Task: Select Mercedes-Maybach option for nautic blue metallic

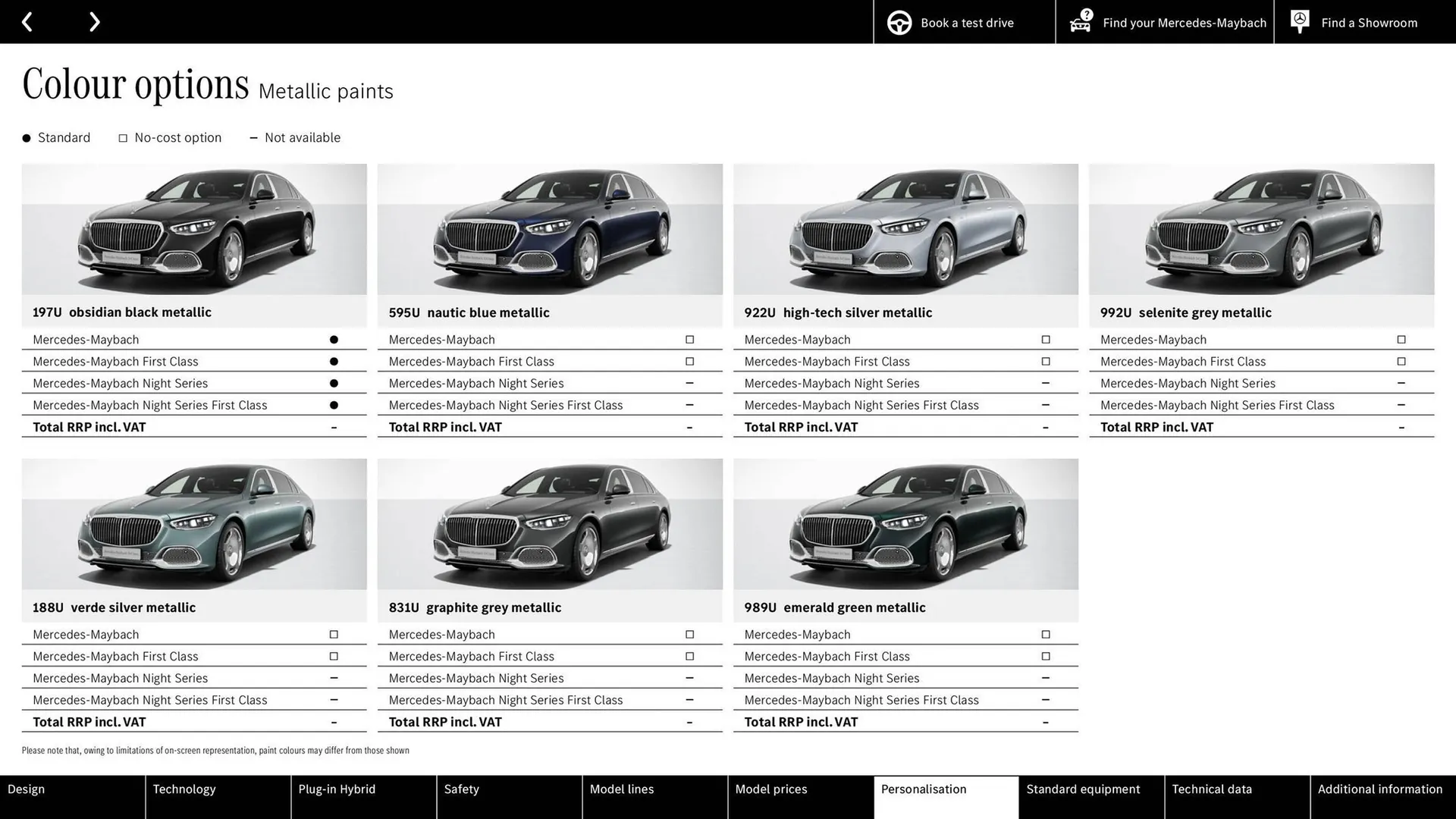Action: pyautogui.click(x=689, y=339)
